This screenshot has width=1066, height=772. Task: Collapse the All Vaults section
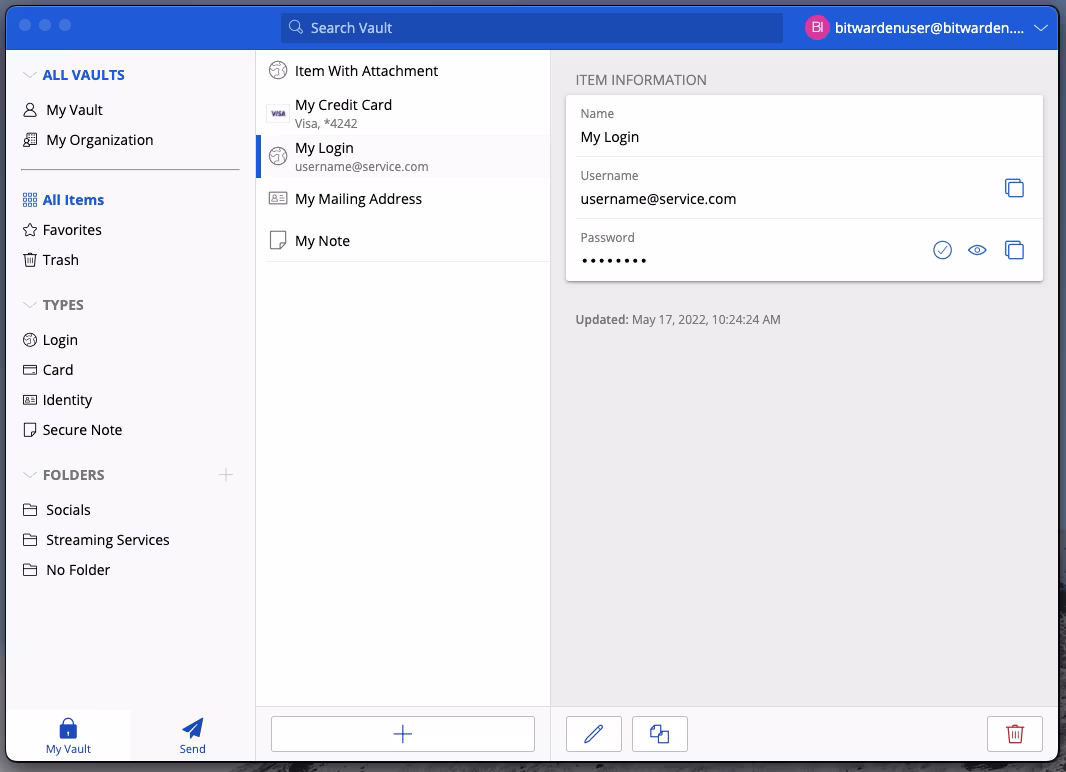[29, 75]
